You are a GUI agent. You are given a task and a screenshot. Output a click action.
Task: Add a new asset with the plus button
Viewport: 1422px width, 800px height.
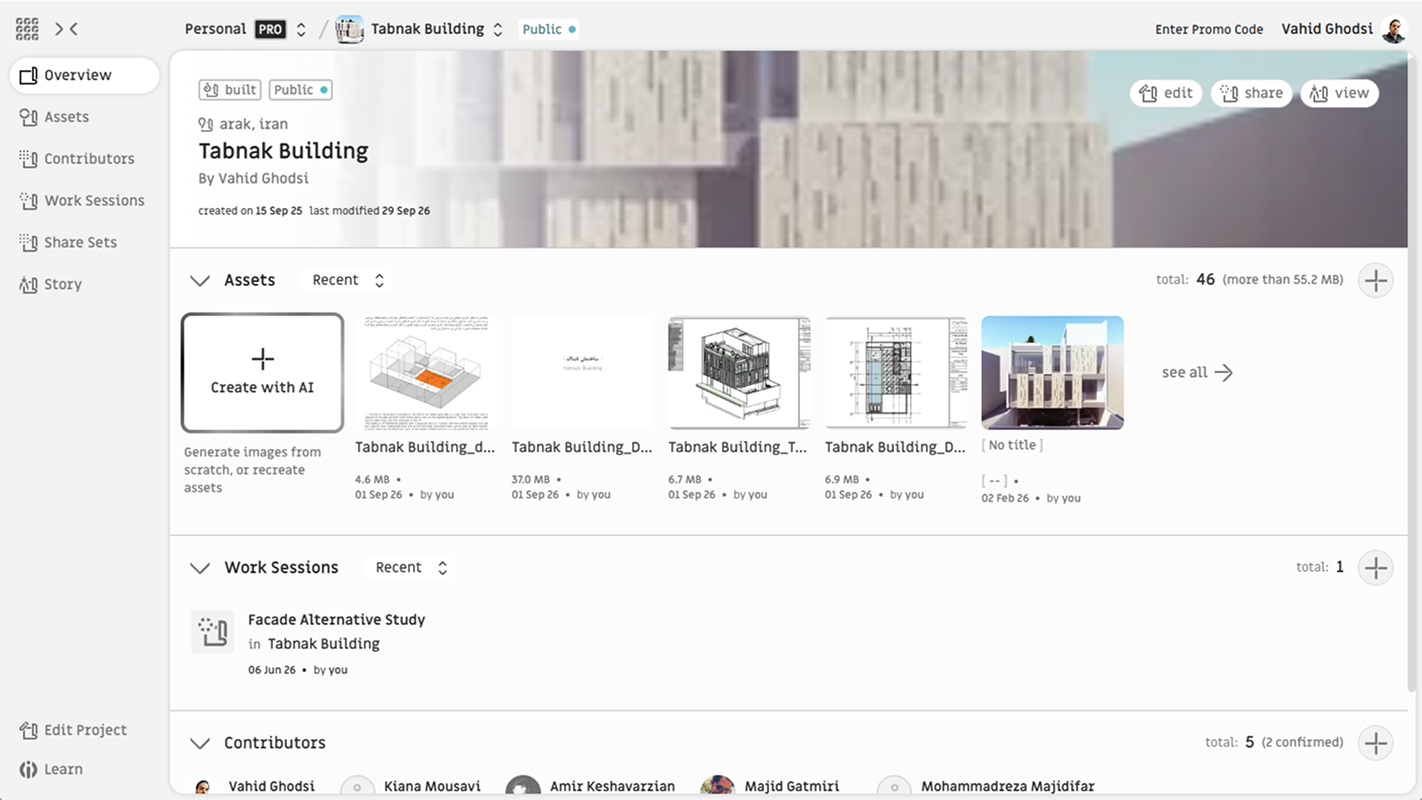pos(1376,281)
